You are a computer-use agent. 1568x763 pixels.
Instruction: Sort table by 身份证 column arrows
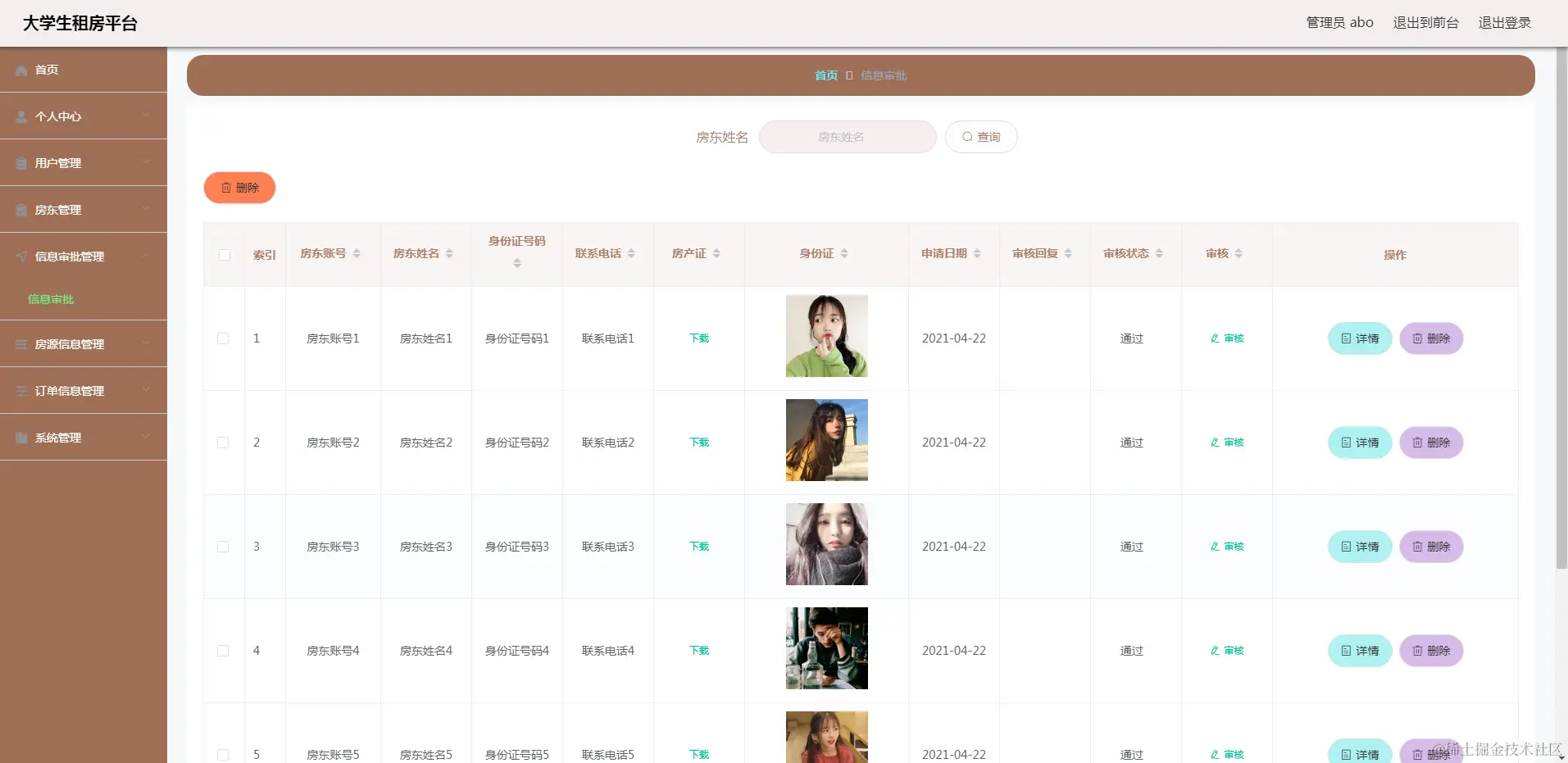pos(844,254)
